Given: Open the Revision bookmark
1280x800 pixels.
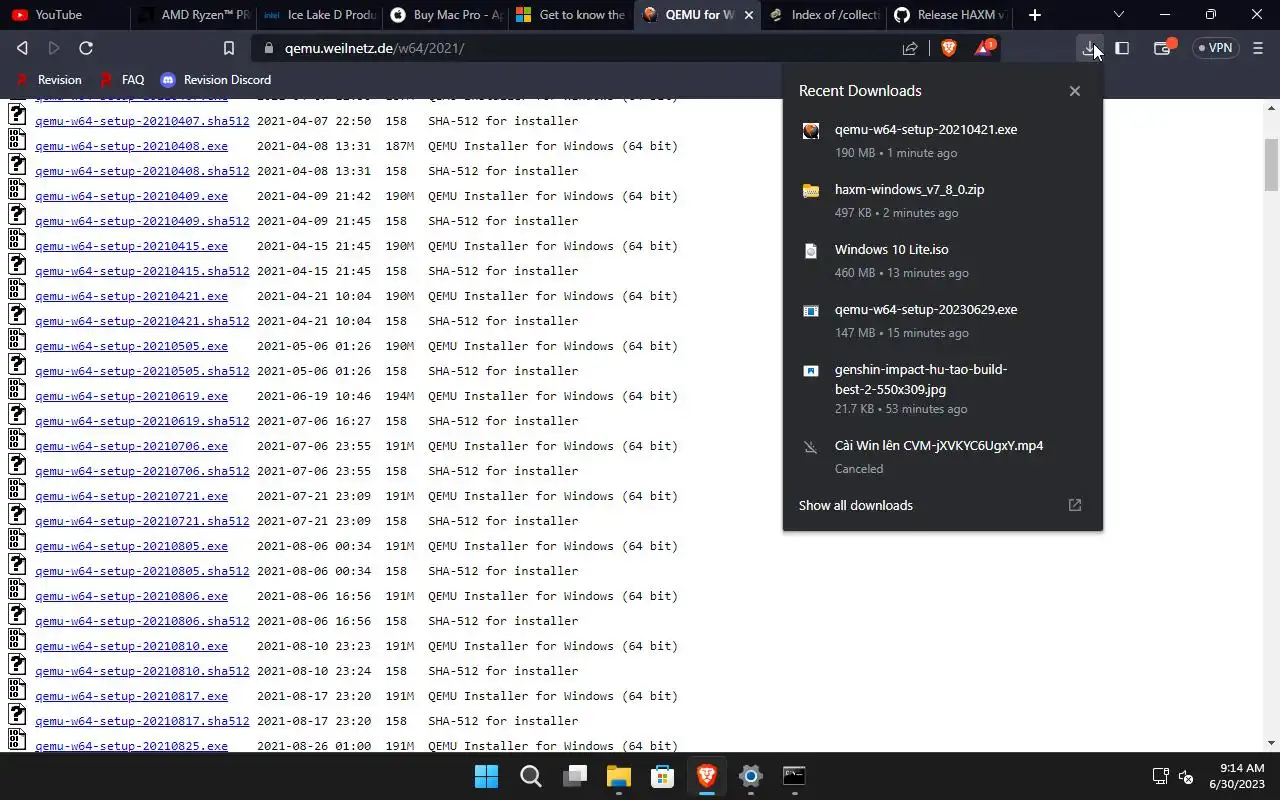Looking at the screenshot, I should click(x=48, y=80).
